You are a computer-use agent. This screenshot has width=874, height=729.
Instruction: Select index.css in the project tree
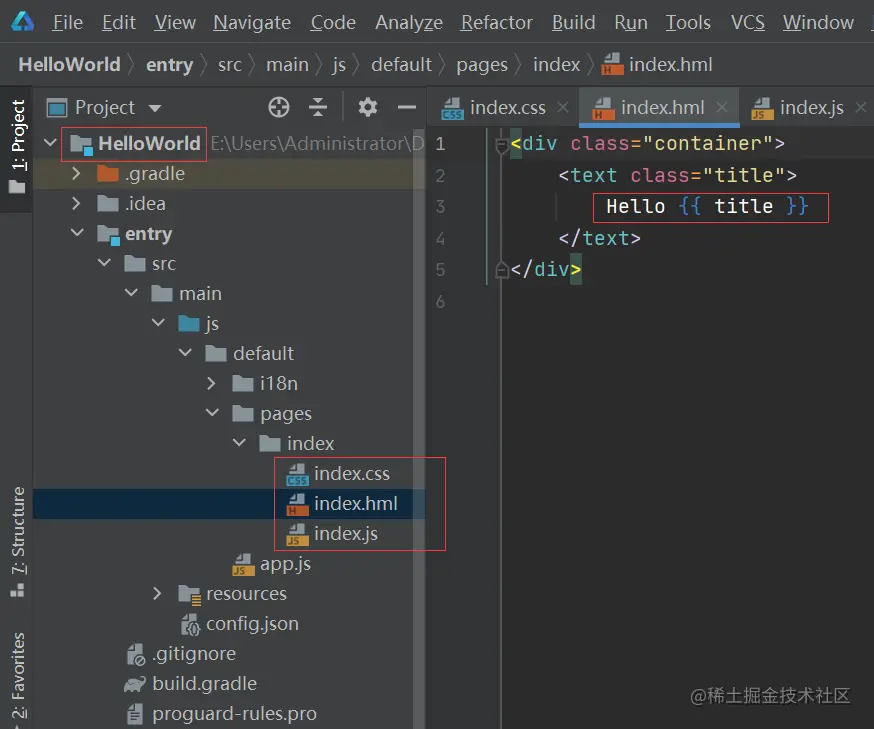pos(338,474)
